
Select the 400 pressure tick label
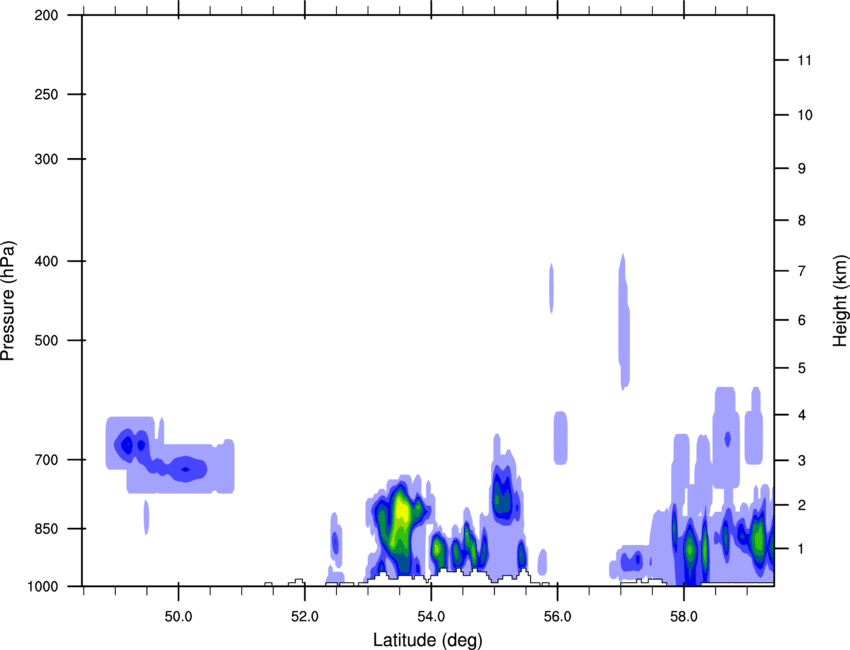point(46,261)
